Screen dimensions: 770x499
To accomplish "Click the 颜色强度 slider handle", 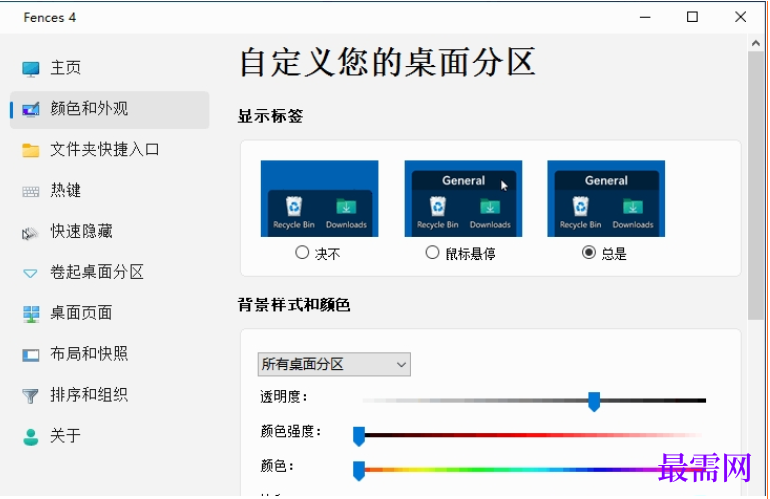I will (359, 436).
